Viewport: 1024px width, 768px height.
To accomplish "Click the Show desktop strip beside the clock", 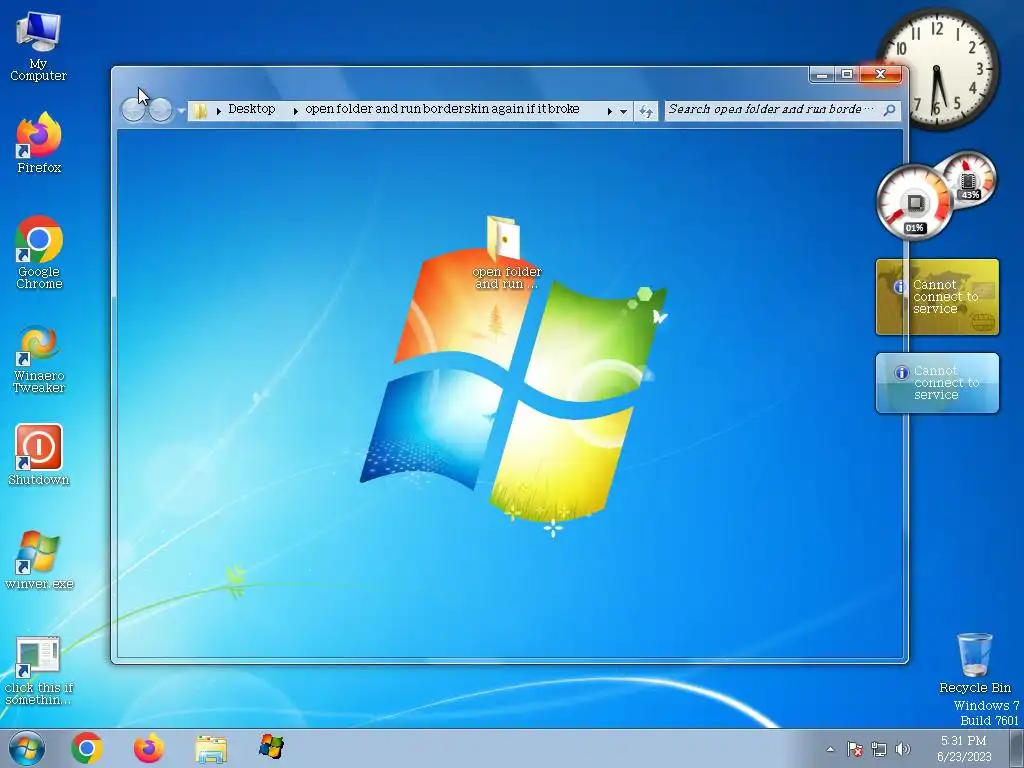I will click(x=1017, y=748).
